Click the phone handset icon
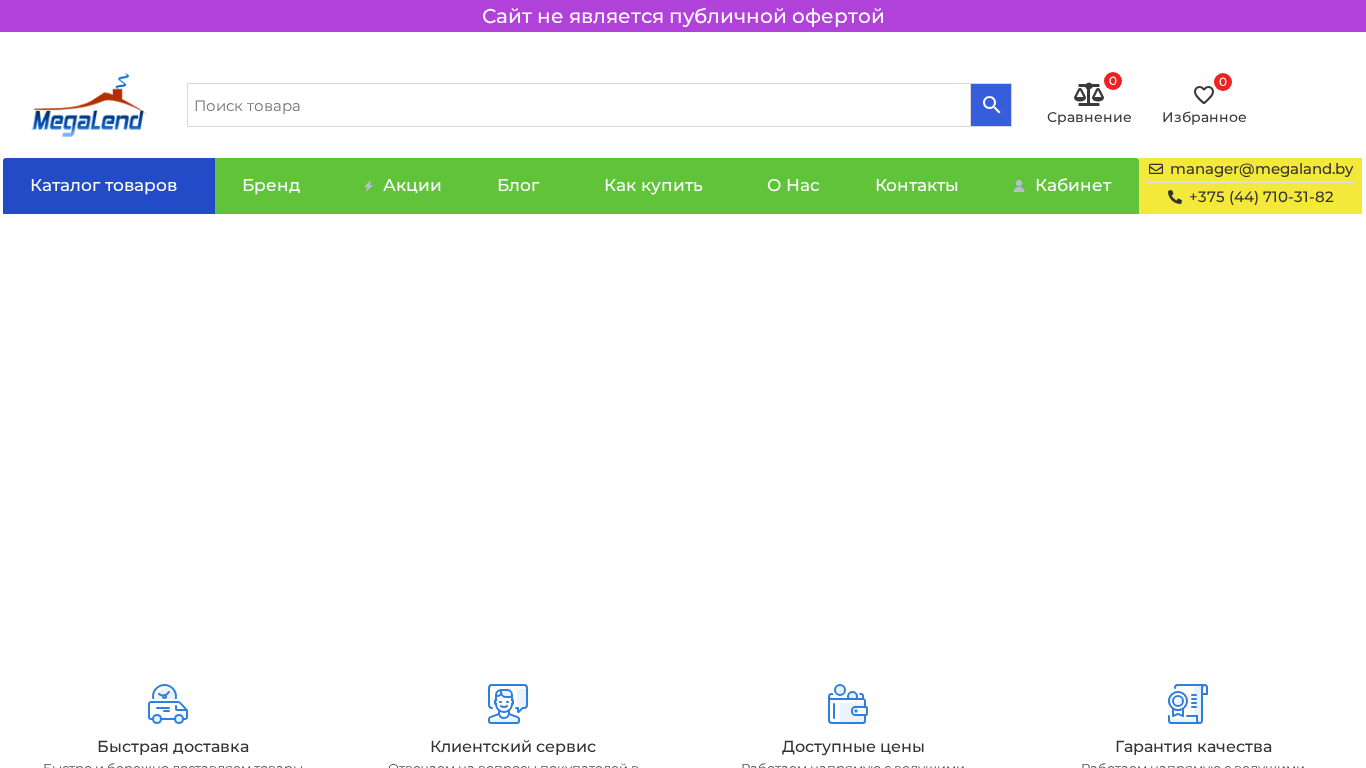The height and width of the screenshot is (768, 1366). [1175, 197]
